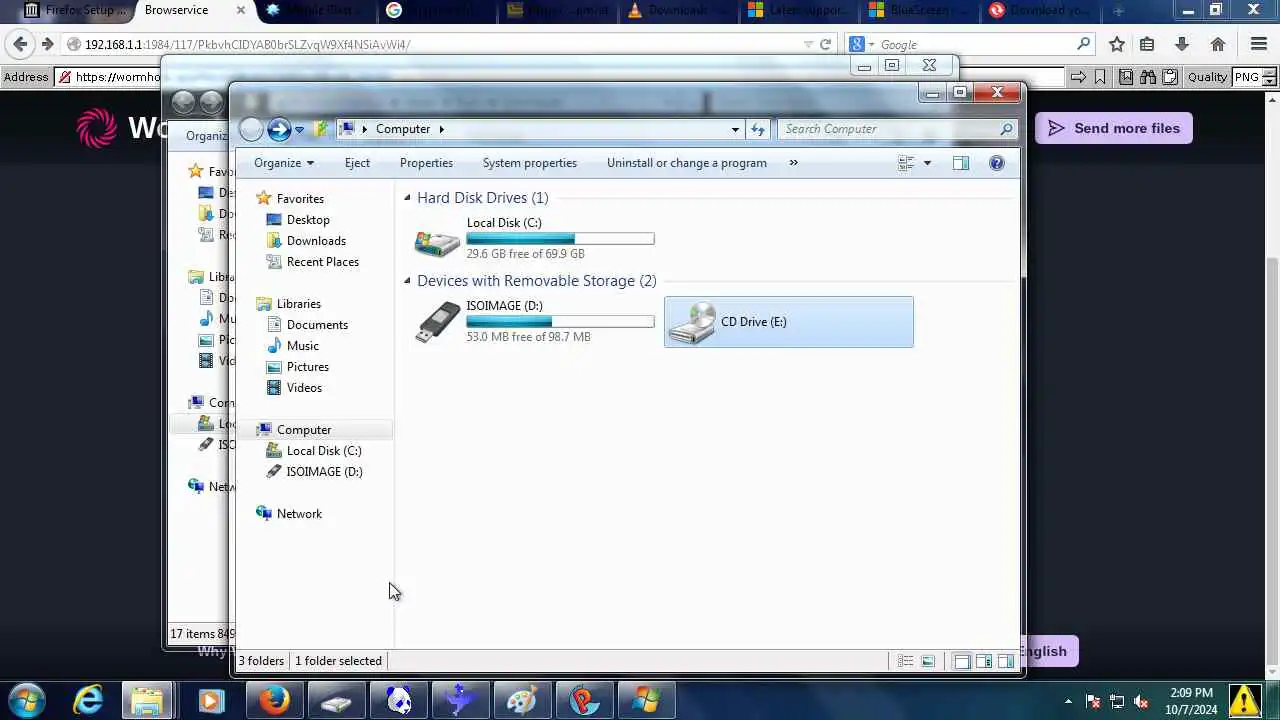Click the Up folder icon in Explorer

(321, 129)
